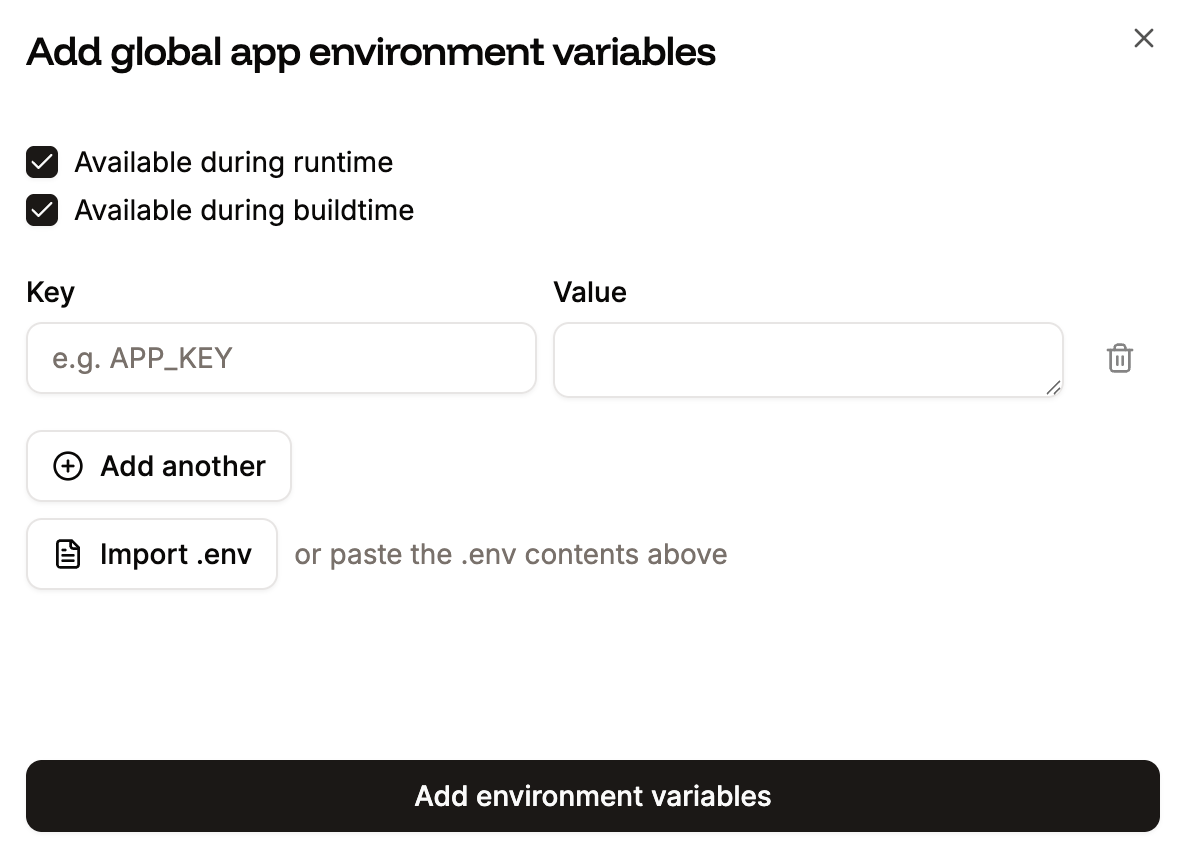Focus the APP_KEY key input field
The width and height of the screenshot is (1180, 848).
point(281,358)
